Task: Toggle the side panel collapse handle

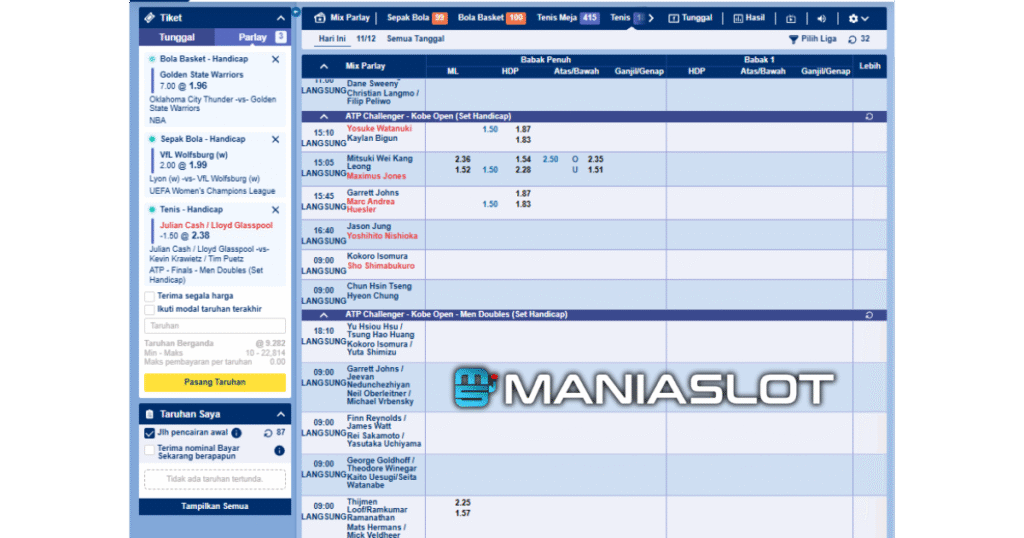Action: coord(296,12)
